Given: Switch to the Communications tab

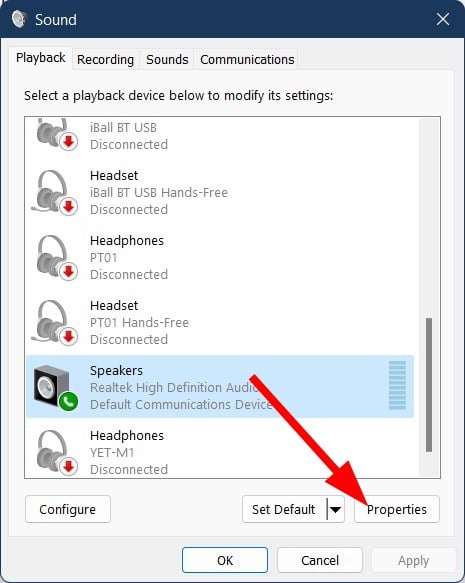Looking at the screenshot, I should [x=247, y=59].
